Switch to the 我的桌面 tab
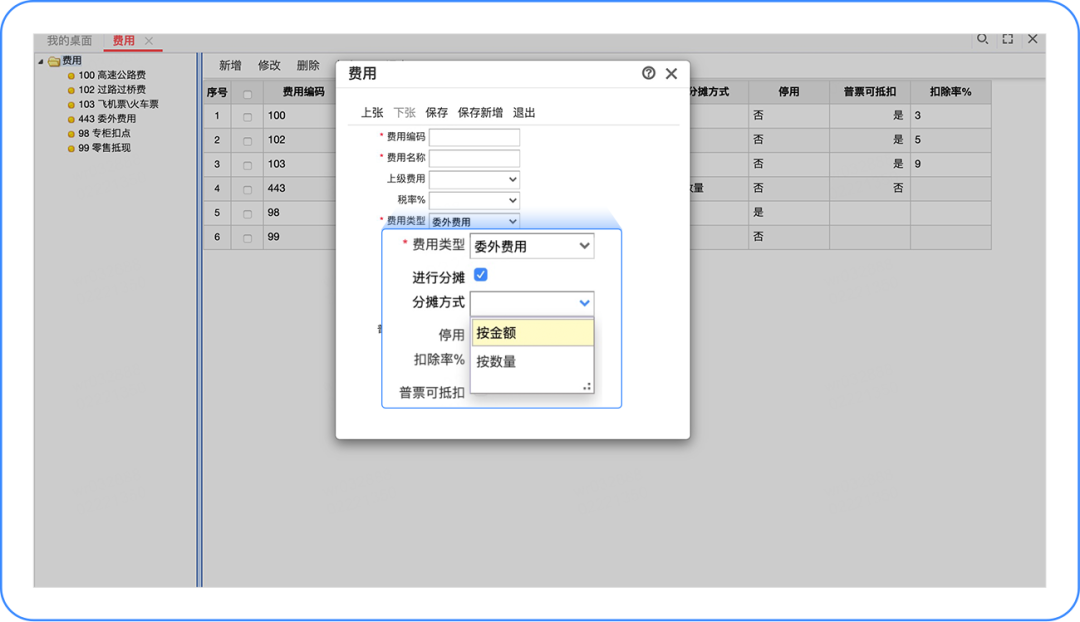 point(68,41)
